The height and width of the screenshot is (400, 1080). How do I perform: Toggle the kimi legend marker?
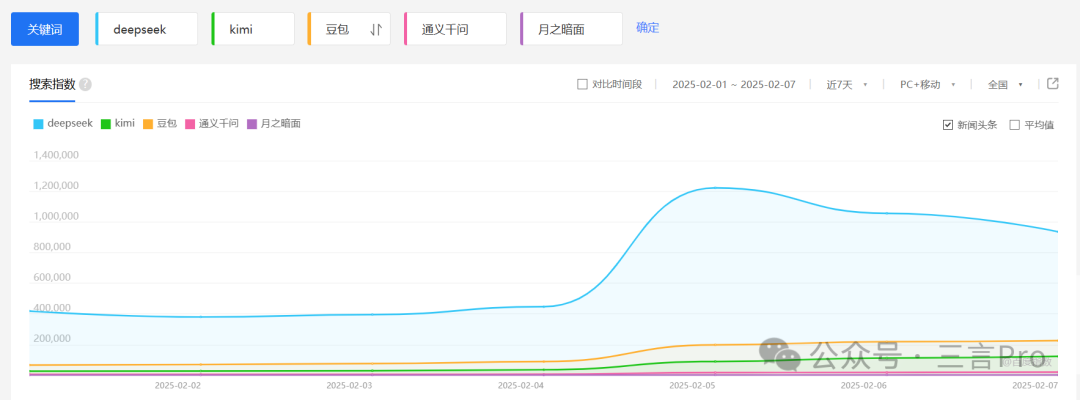click(108, 124)
